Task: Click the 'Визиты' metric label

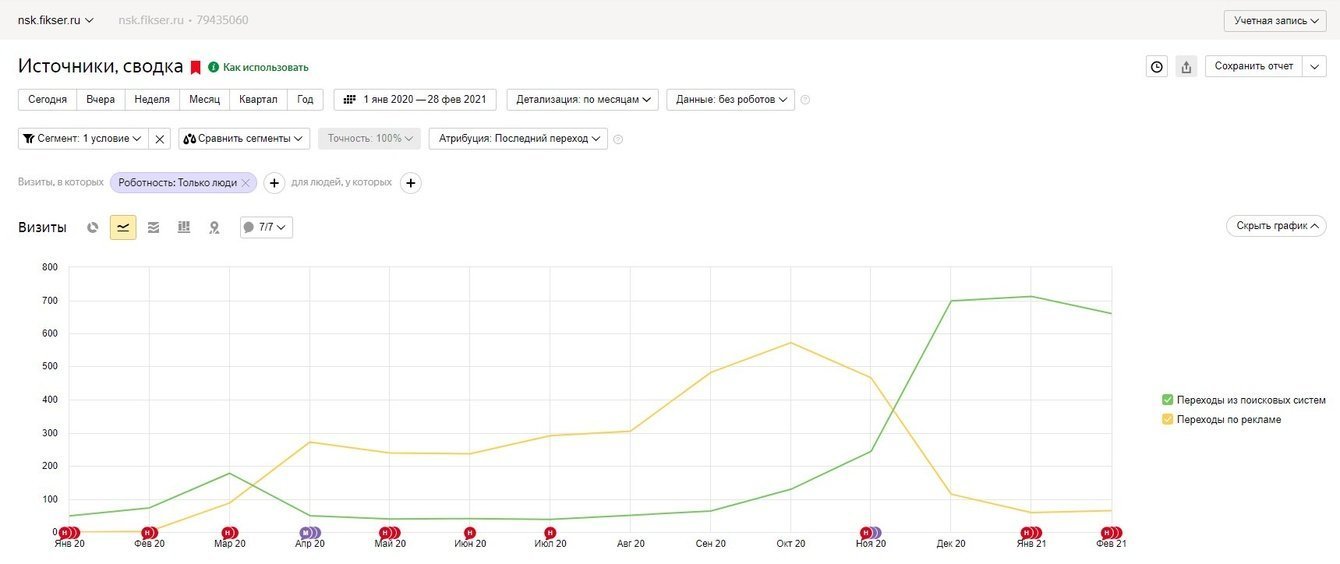Action: click(x=42, y=228)
